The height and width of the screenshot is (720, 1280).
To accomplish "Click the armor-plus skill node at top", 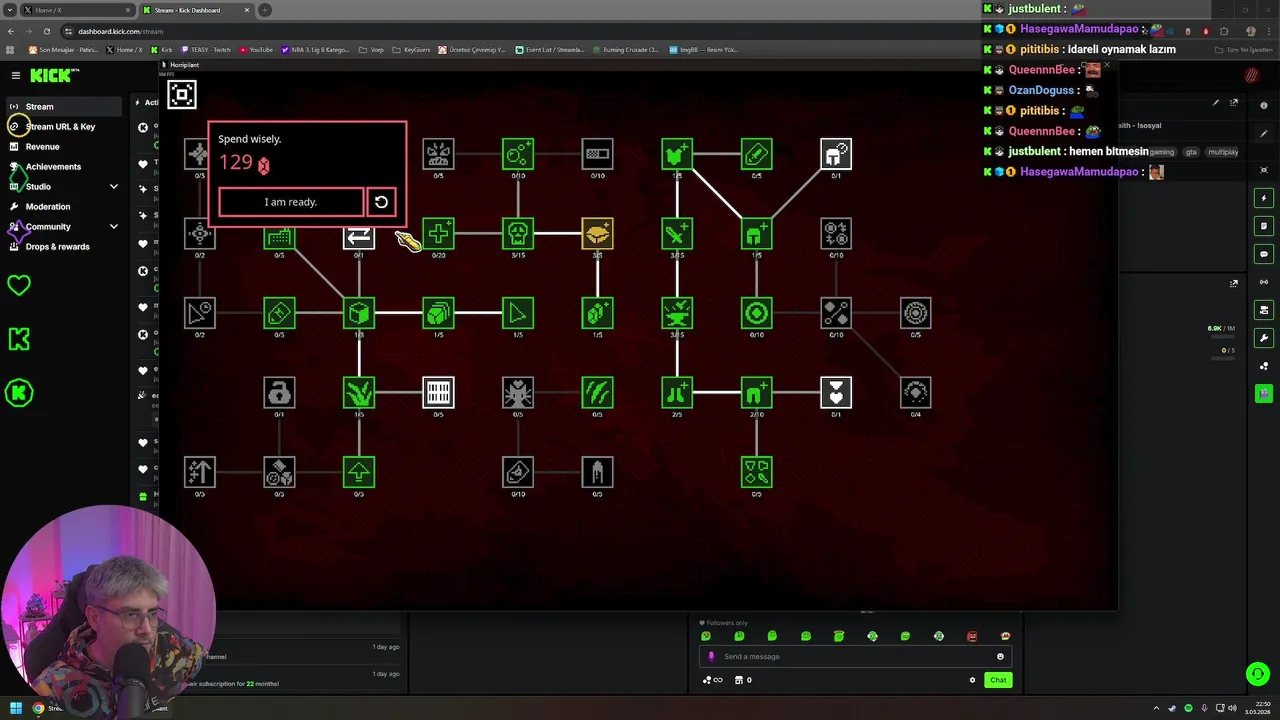I will (x=677, y=154).
